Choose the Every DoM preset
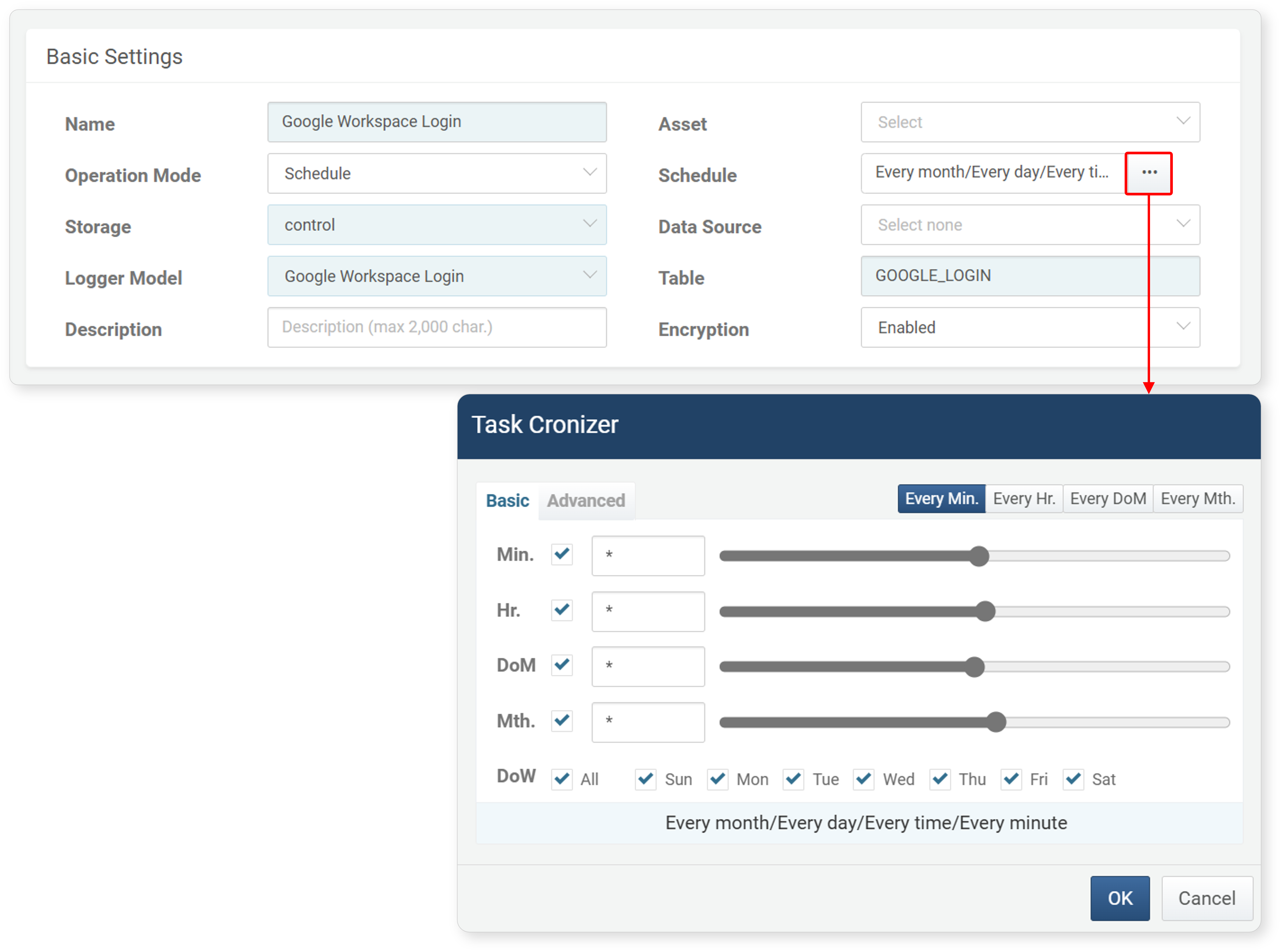The height and width of the screenshot is (952, 1281). [1108, 499]
